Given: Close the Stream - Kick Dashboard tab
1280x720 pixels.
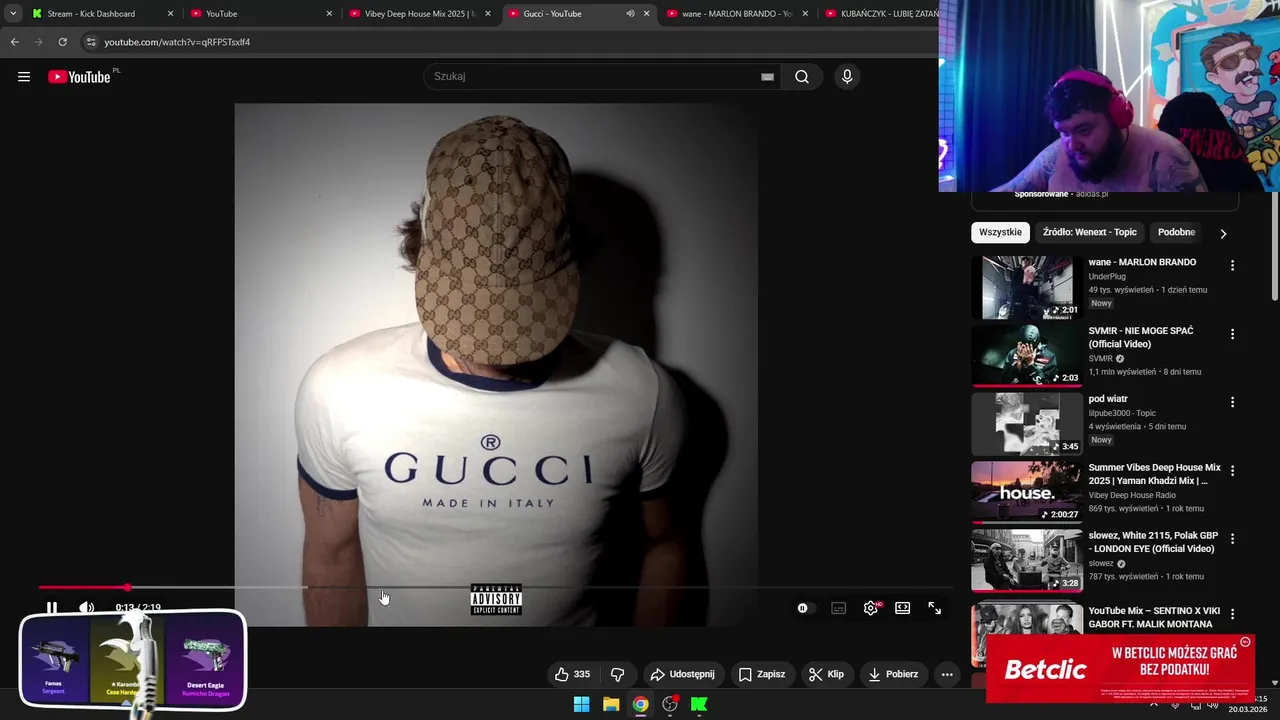Looking at the screenshot, I should click(170, 14).
